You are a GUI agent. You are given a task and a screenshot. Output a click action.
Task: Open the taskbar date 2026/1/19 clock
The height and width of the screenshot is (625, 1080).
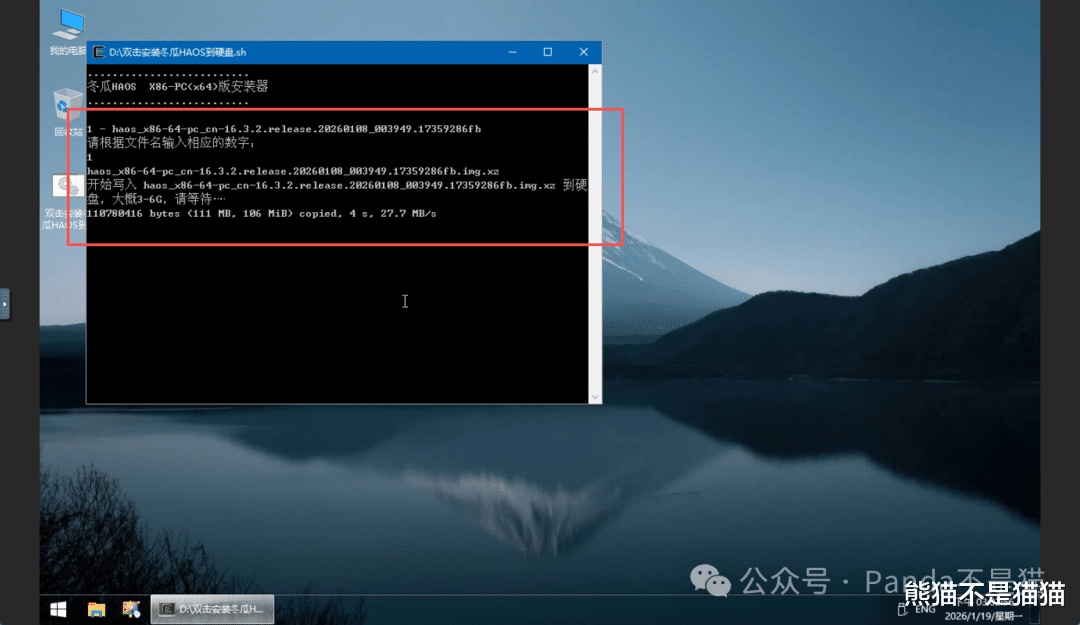pos(983,615)
